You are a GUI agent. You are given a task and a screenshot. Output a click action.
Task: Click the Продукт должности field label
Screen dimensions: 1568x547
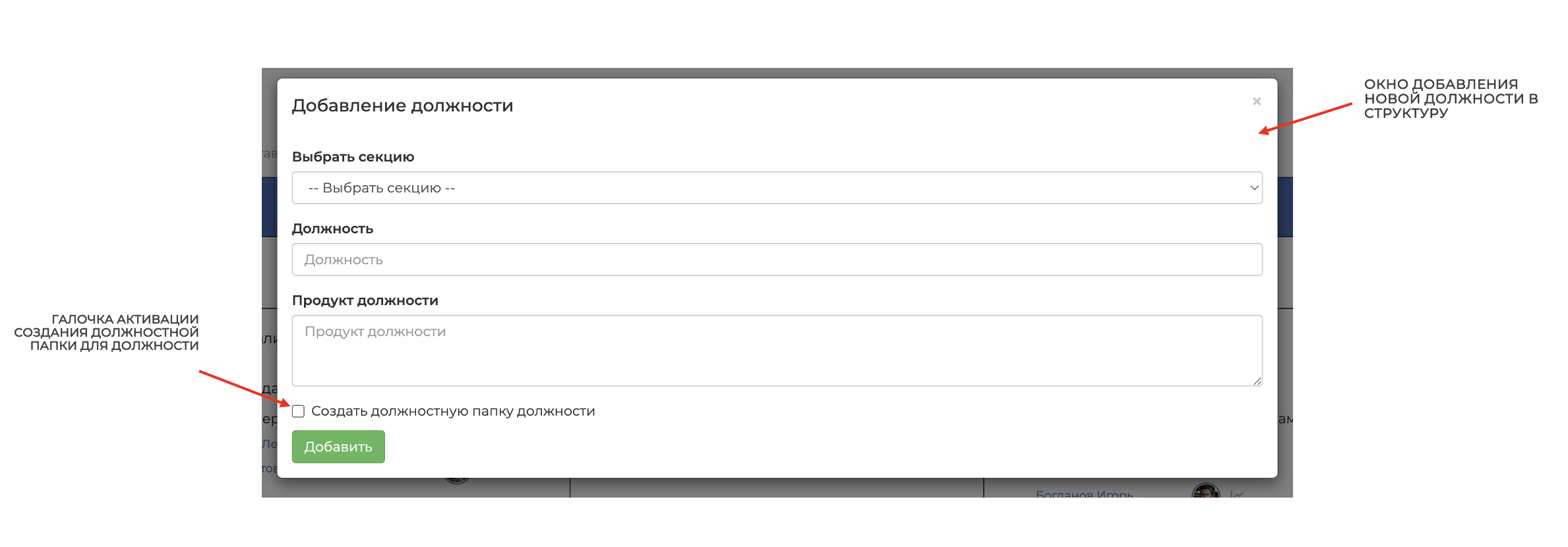click(x=365, y=301)
